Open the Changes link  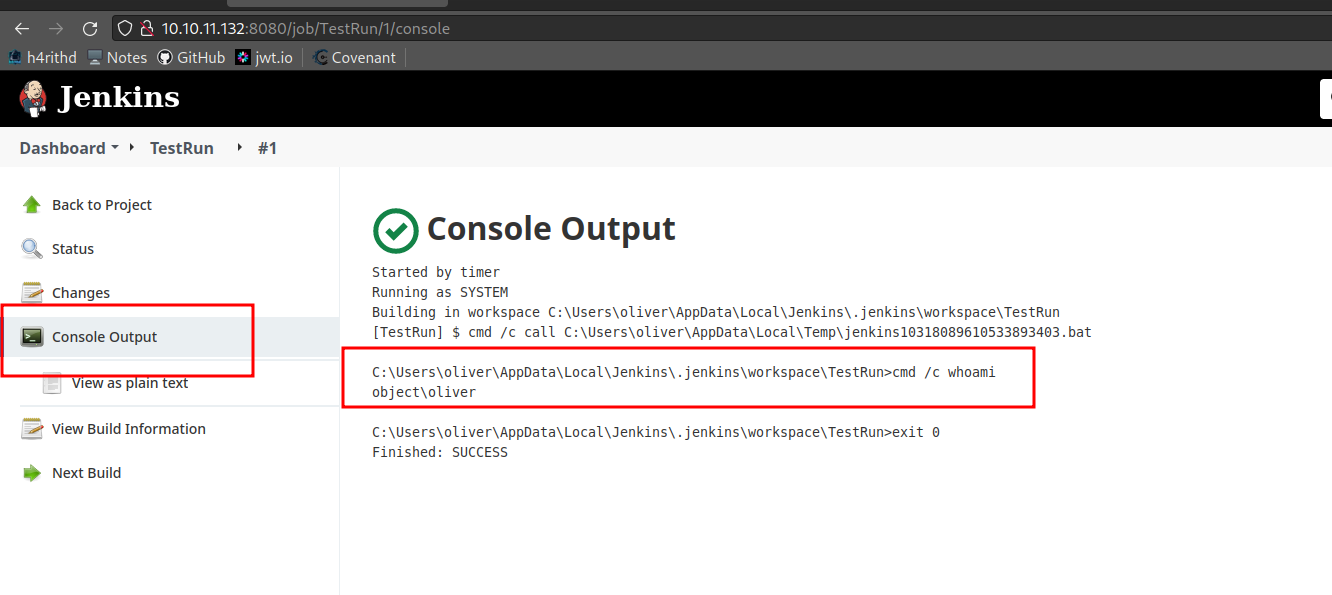81,293
